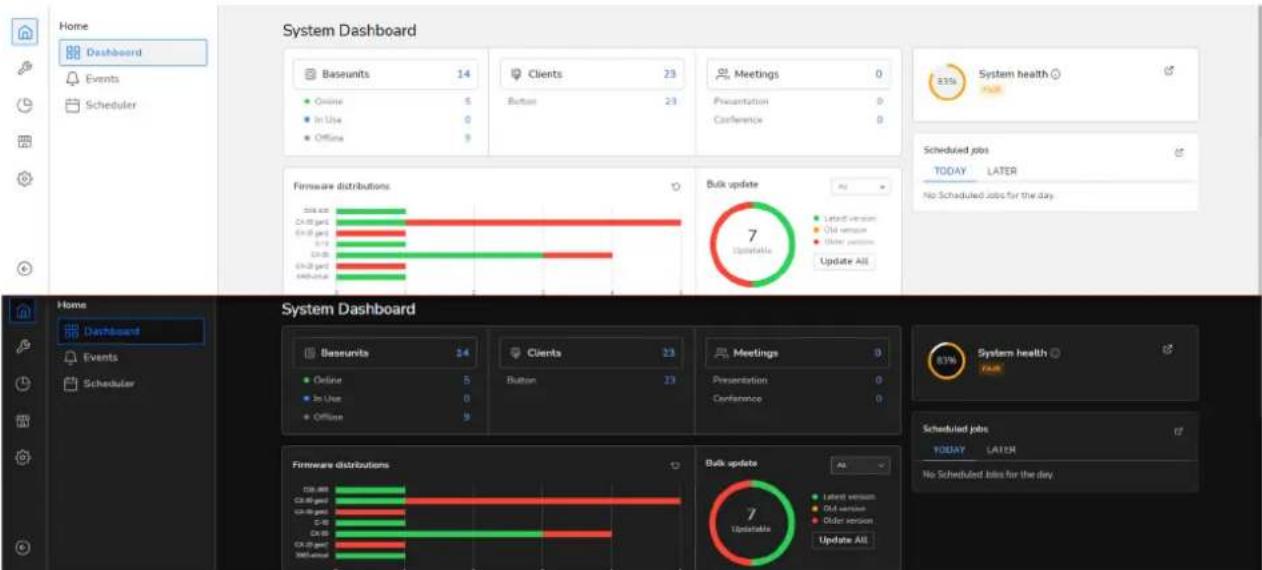1262x570 pixels.
Task: Switch to LATER tab in light Scheduled jobs
Action: click(1002, 171)
